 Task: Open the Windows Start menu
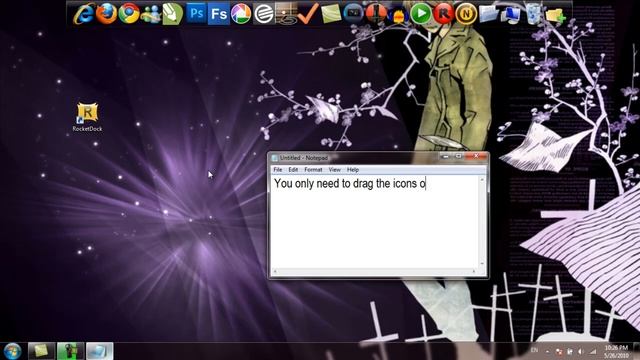[x=12, y=351]
